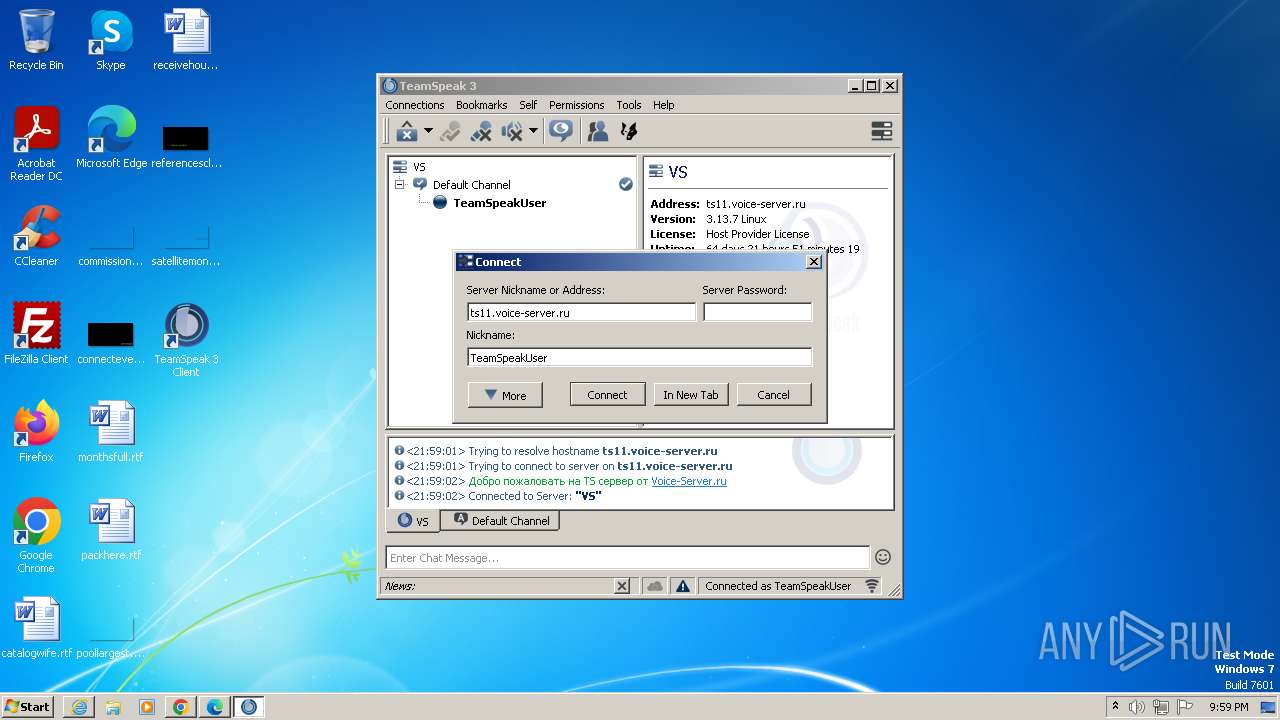The width and height of the screenshot is (1280, 720).
Task: Open the Tools menu
Action: 629,105
